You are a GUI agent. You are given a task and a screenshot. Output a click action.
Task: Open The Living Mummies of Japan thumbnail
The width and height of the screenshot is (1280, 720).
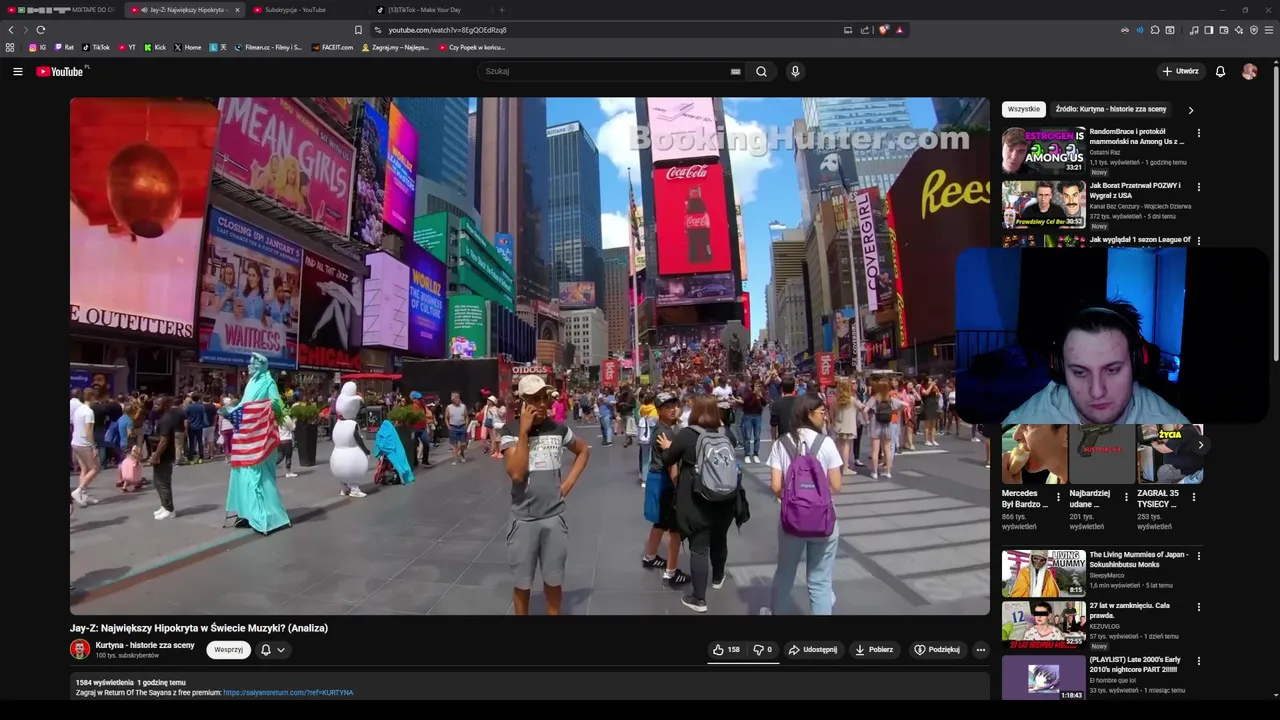point(1044,573)
